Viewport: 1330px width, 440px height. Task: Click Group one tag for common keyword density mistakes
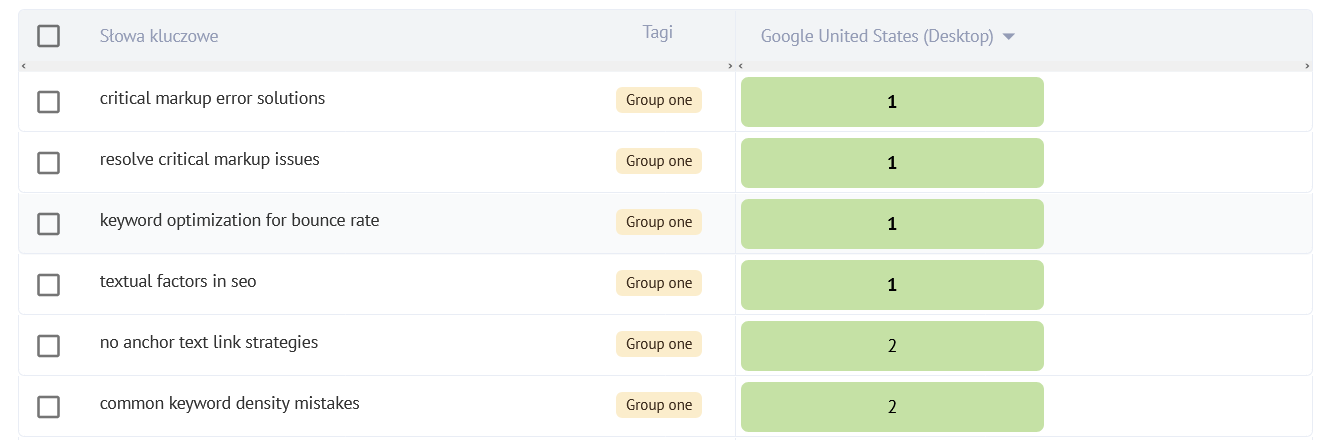659,405
